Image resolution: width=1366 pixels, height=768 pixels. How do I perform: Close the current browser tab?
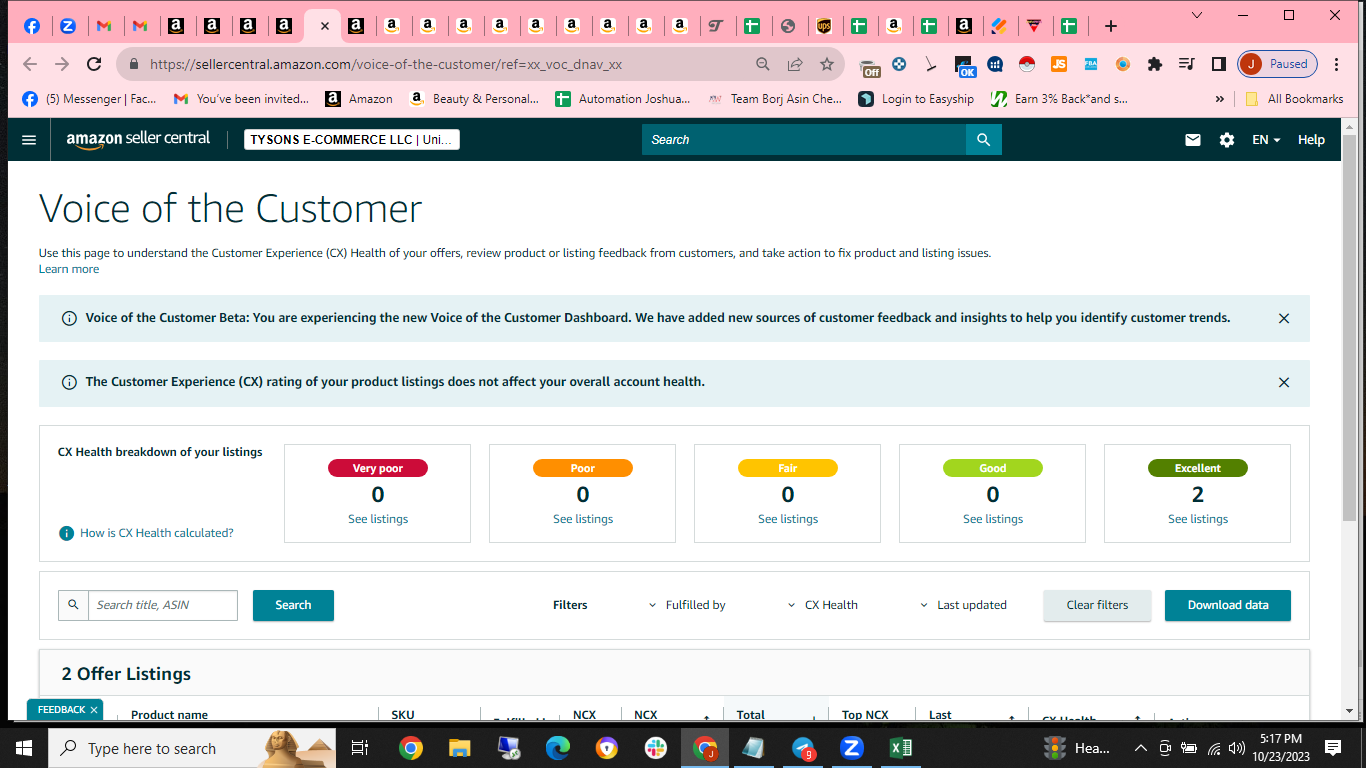(x=324, y=27)
